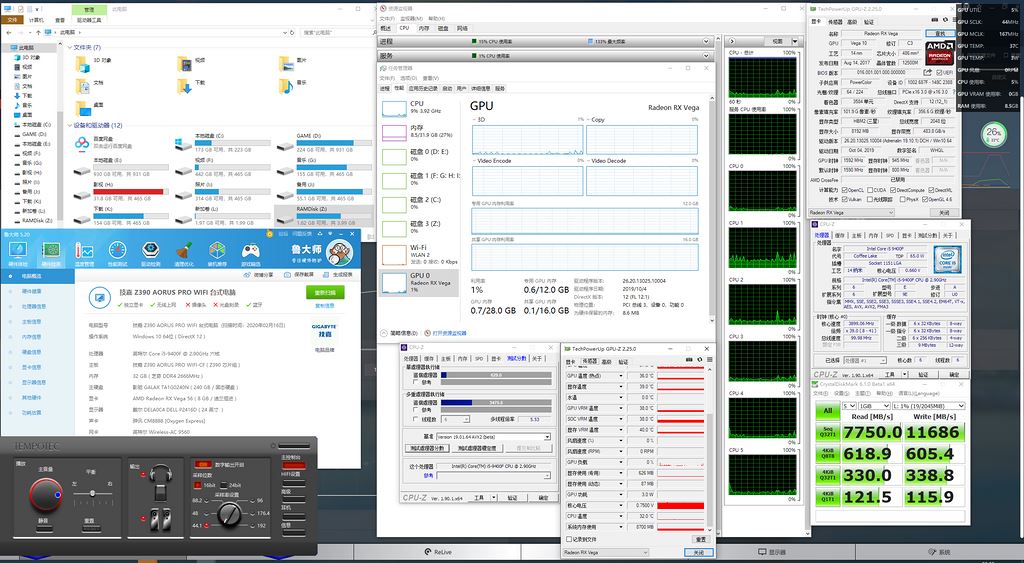
Task: Open the game controller icon in Lu Master
Action: pyautogui.click(x=251, y=251)
